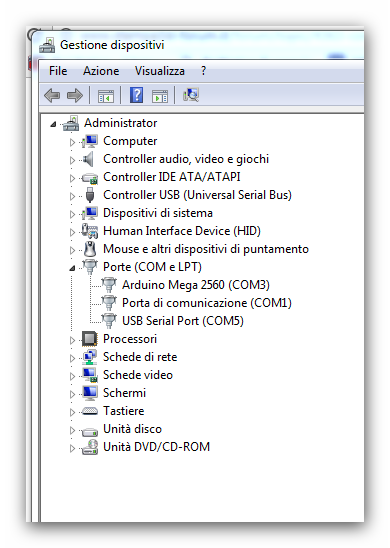The width and height of the screenshot is (390, 548).
Task: Select the Human Interface Device (HID) category
Action: (x=182, y=231)
